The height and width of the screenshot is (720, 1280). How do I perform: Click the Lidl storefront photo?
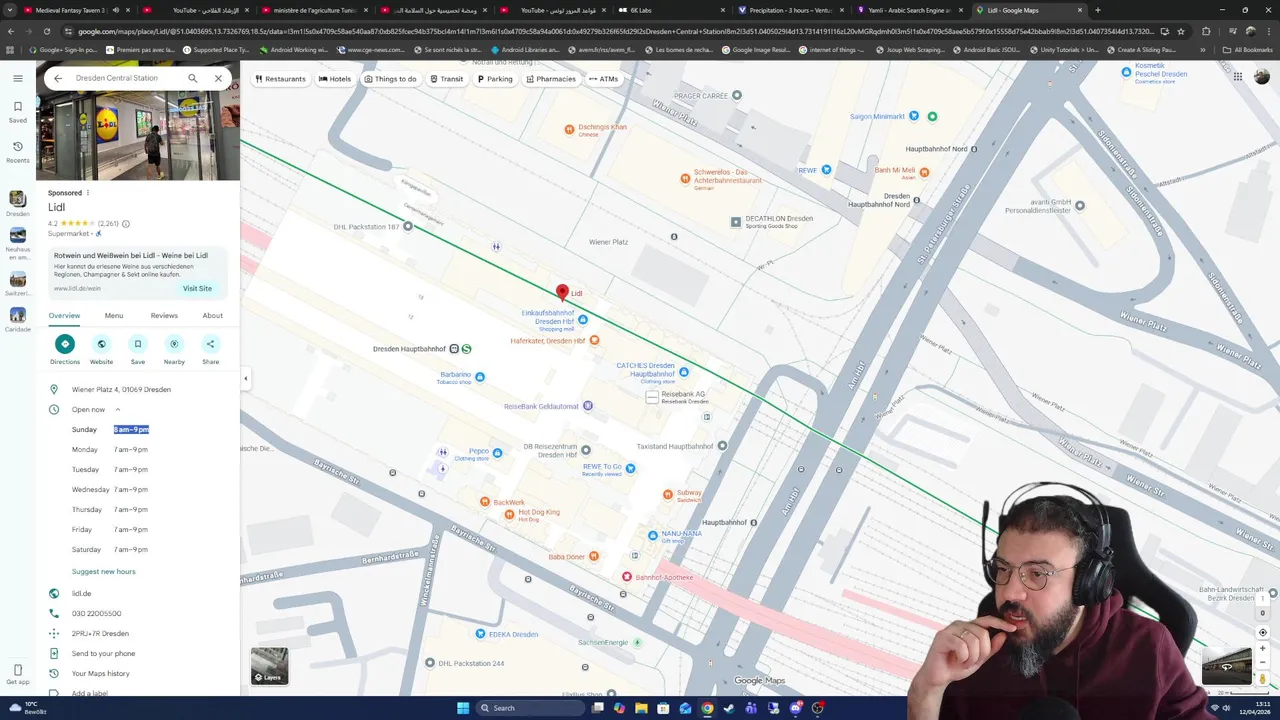[138, 136]
